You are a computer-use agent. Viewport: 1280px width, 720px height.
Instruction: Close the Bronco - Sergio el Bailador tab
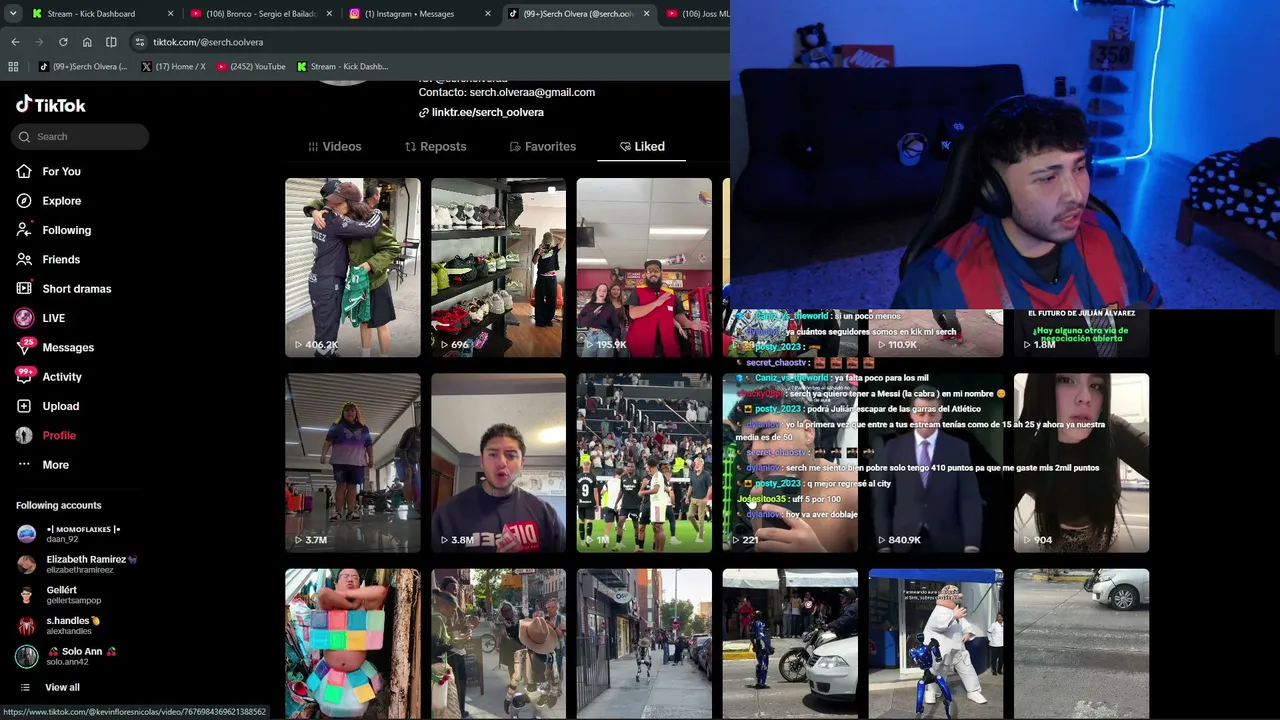point(329,14)
